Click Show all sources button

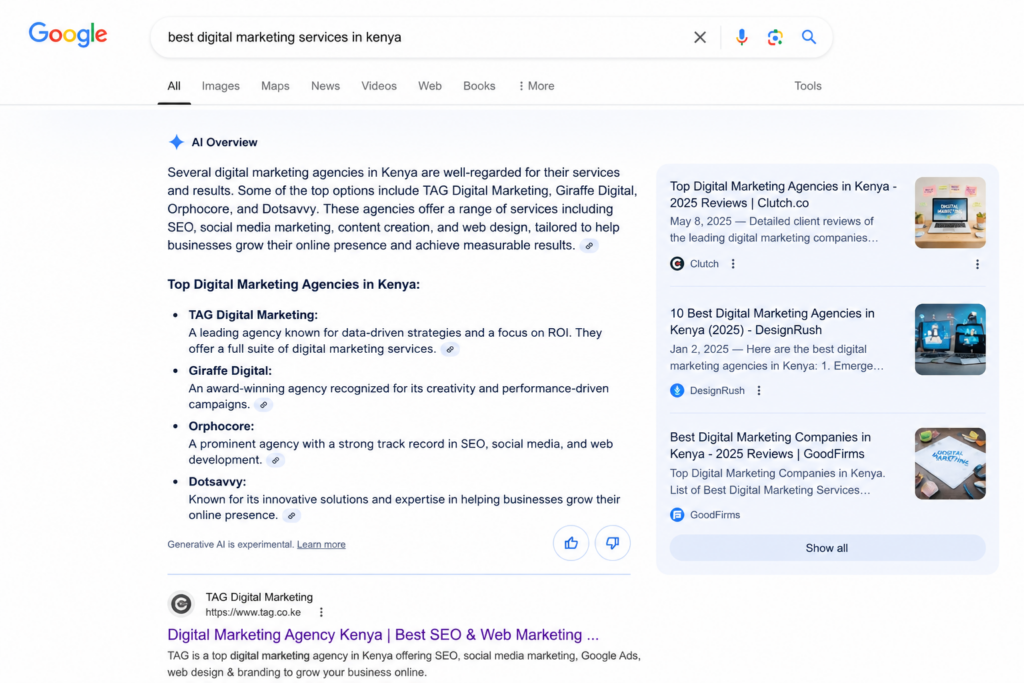coord(827,548)
